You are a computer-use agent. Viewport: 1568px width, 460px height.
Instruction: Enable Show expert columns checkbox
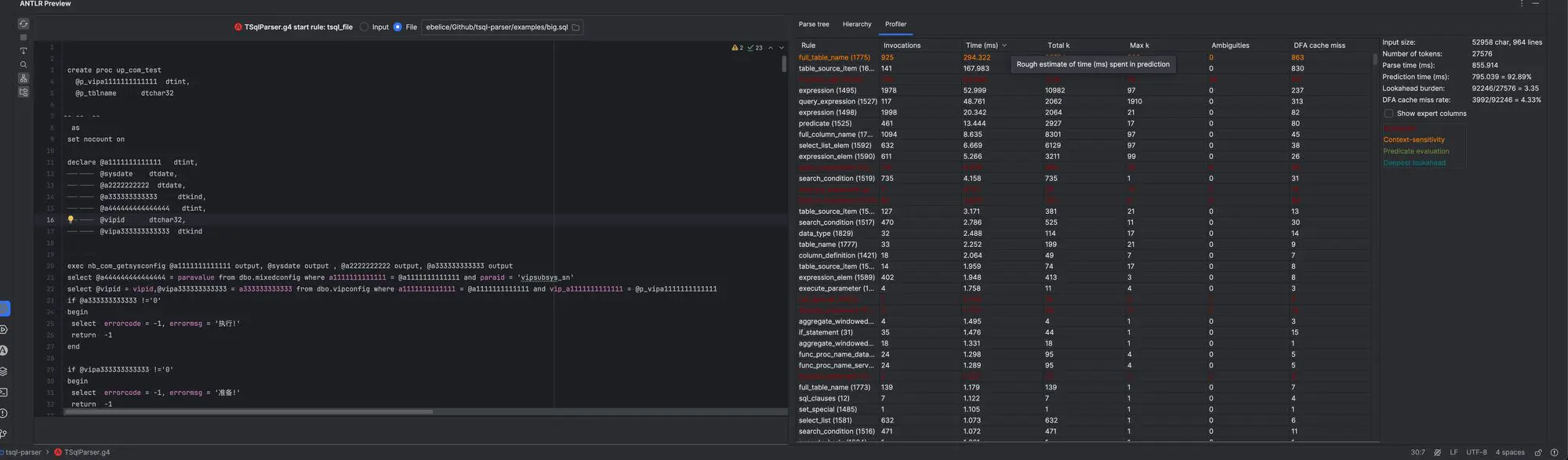tap(1388, 114)
